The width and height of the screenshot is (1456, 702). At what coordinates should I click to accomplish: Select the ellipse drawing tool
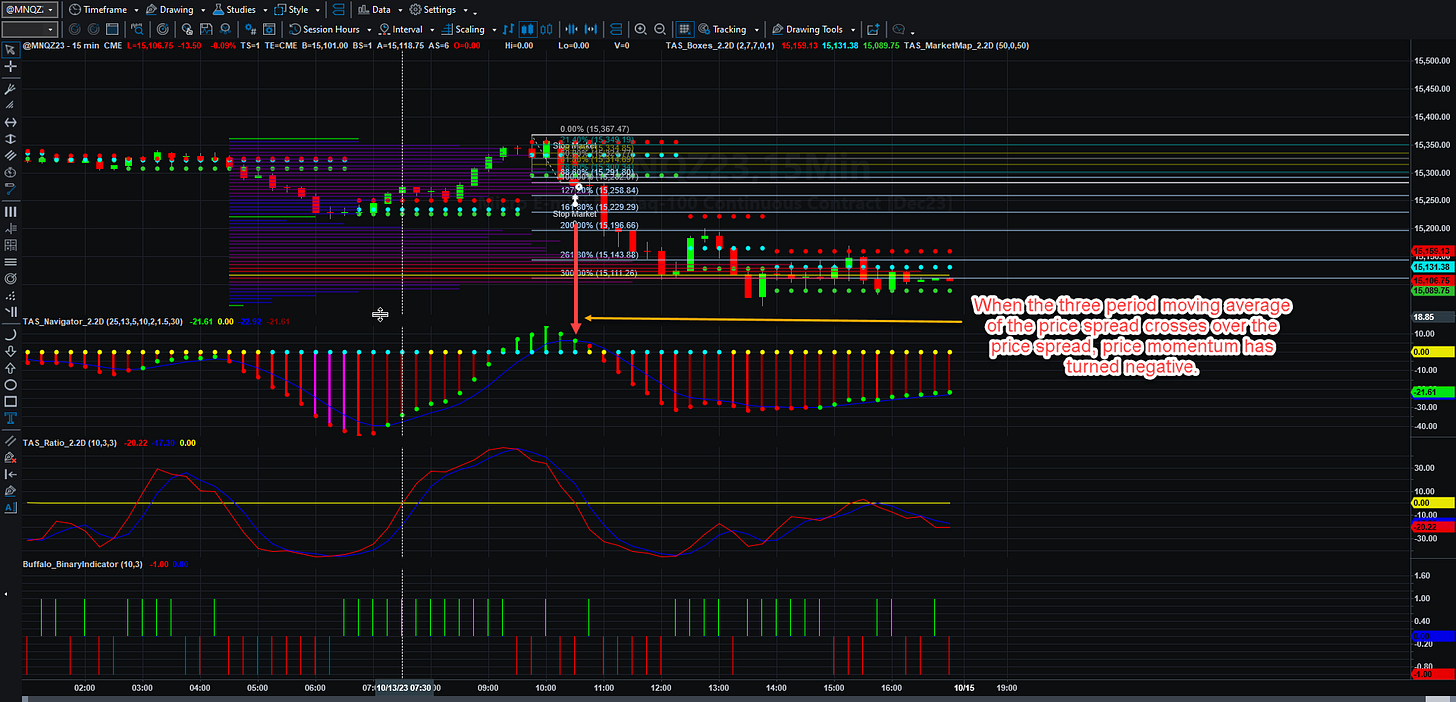coord(10,384)
